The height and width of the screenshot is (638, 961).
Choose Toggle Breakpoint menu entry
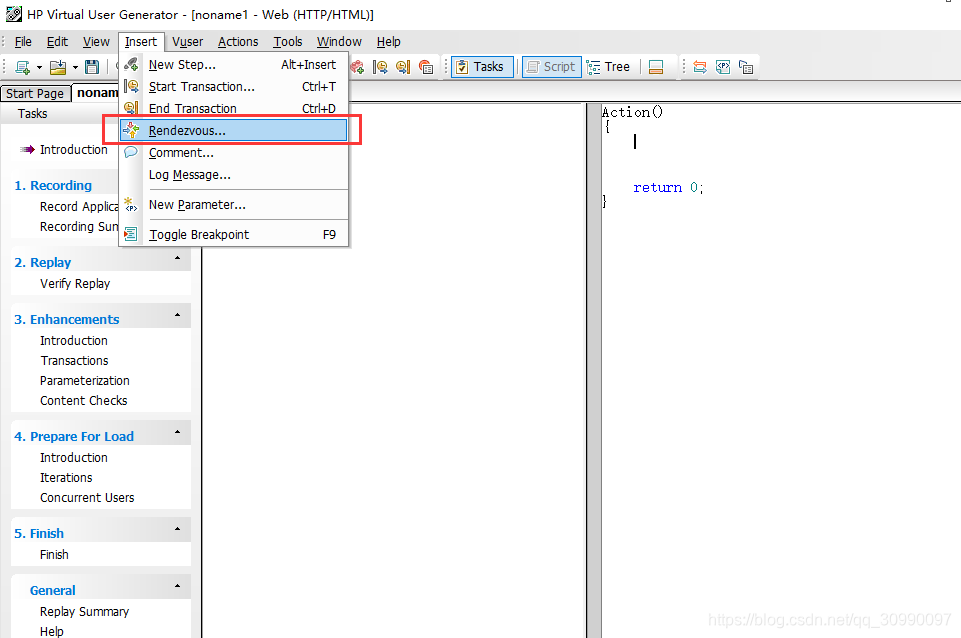(234, 235)
